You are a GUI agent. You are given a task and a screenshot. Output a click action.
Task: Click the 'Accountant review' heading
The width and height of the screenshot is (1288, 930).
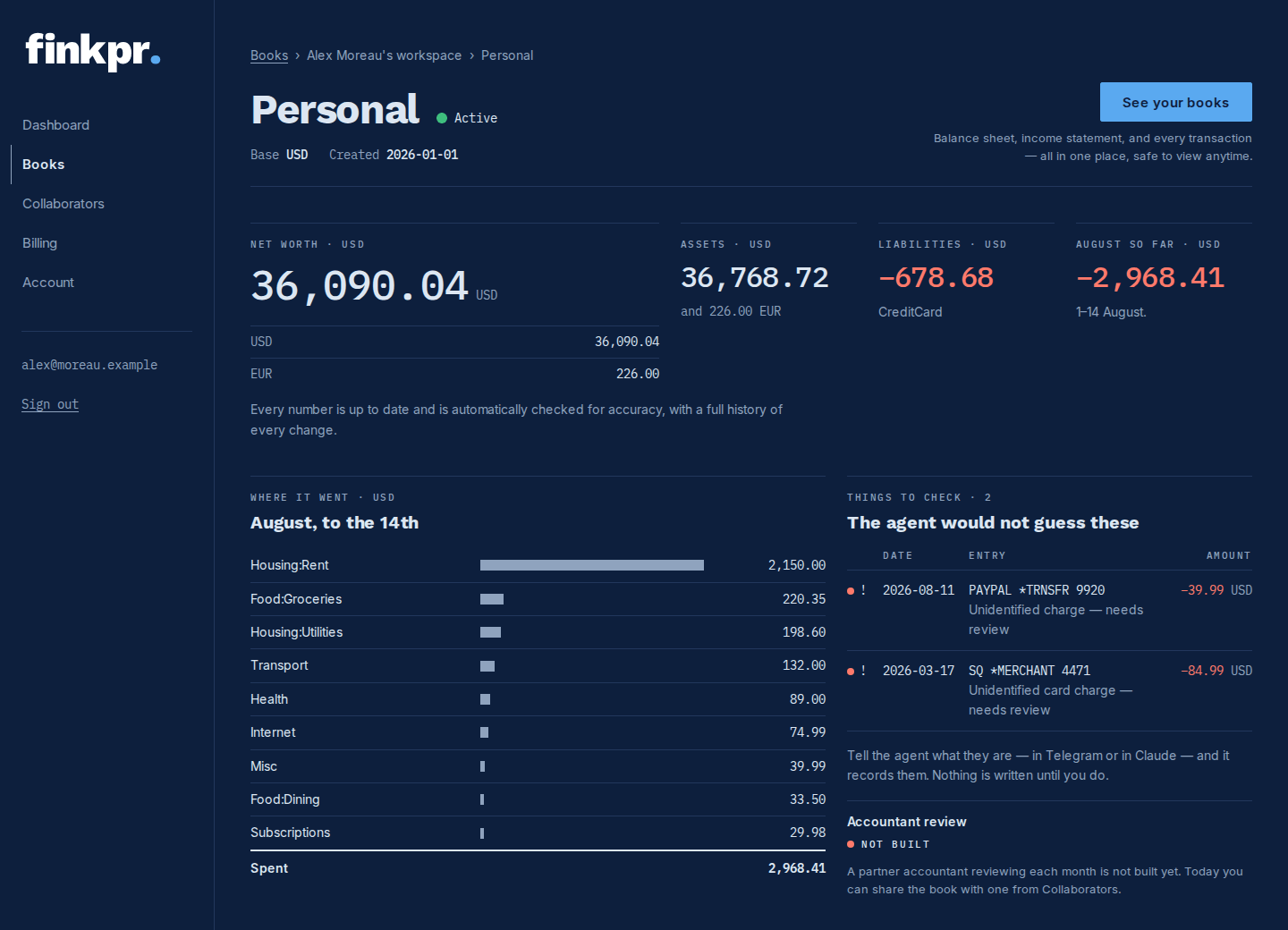(x=907, y=822)
